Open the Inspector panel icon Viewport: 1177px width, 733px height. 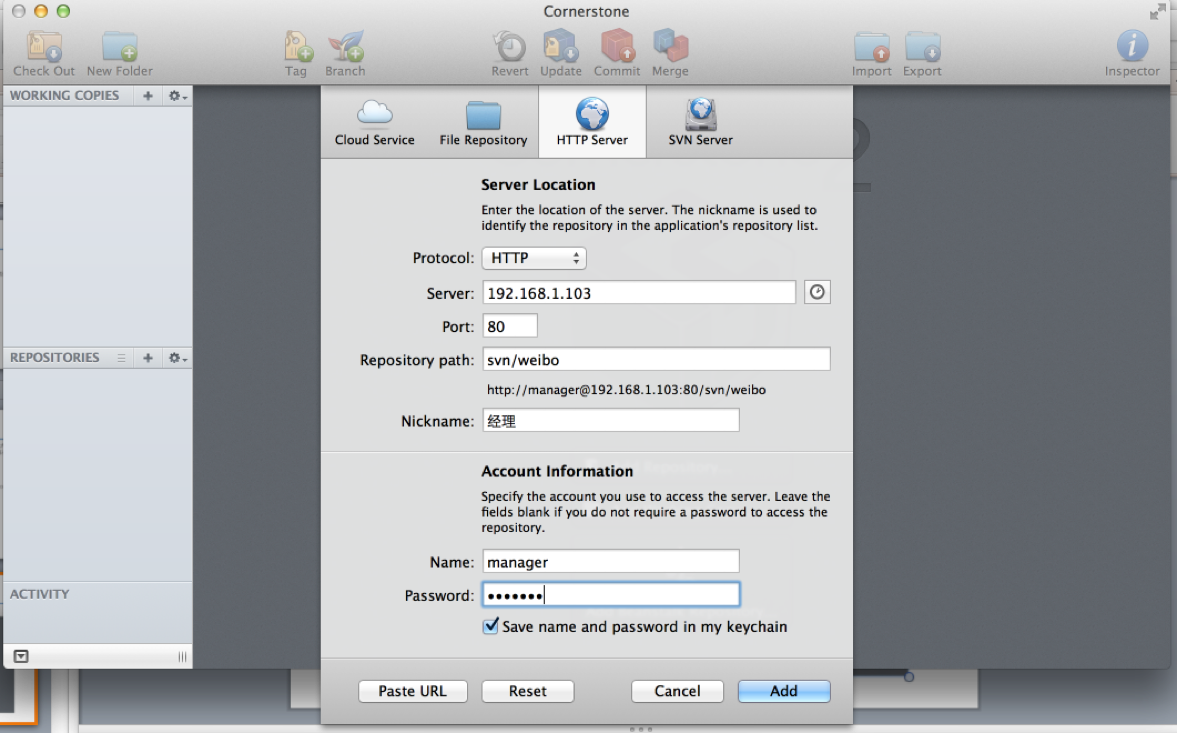pyautogui.click(x=1132, y=46)
